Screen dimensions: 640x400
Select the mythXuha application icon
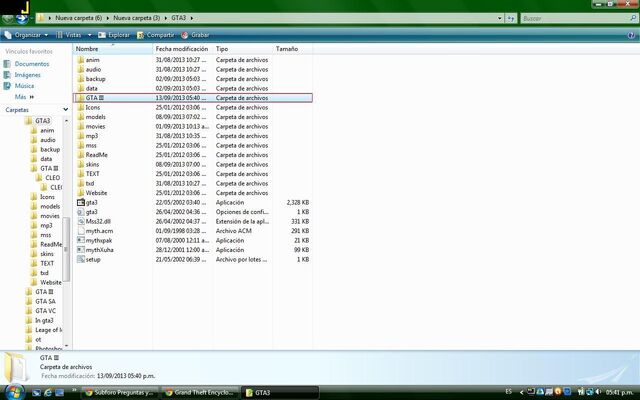tap(80, 250)
